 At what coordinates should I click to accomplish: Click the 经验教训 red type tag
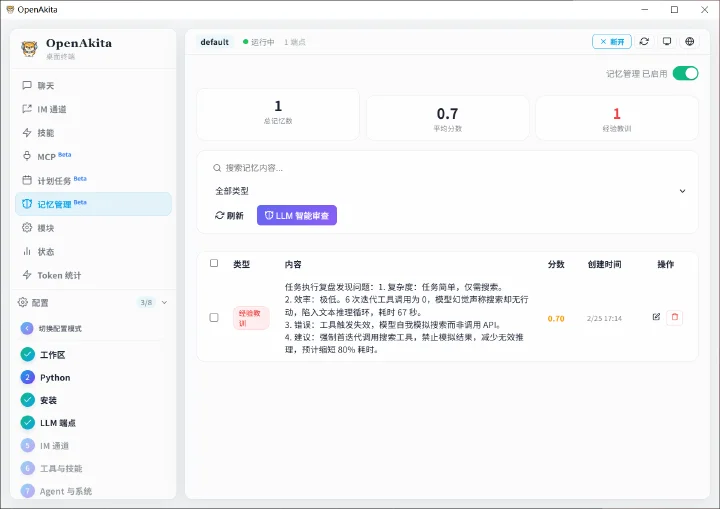[251, 318]
